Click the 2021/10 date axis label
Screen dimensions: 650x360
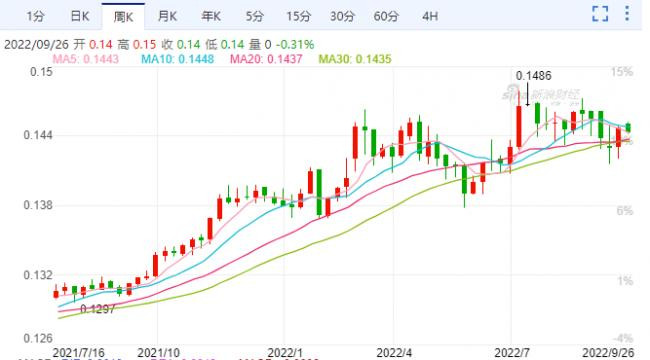[x=158, y=353]
